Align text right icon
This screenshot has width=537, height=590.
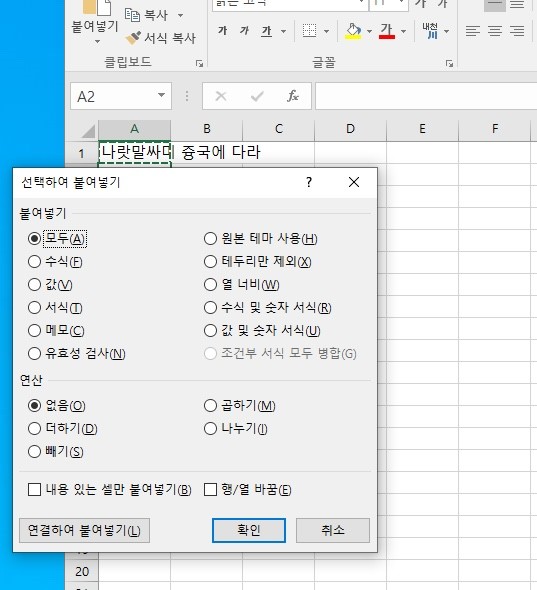point(517,31)
